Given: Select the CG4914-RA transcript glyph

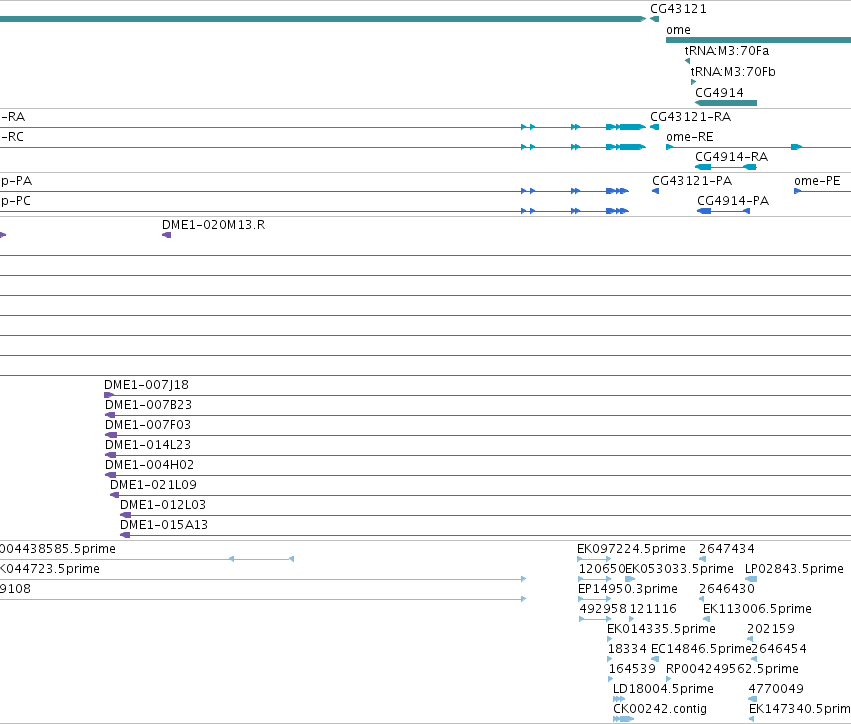Looking at the screenshot, I should click(726, 167).
